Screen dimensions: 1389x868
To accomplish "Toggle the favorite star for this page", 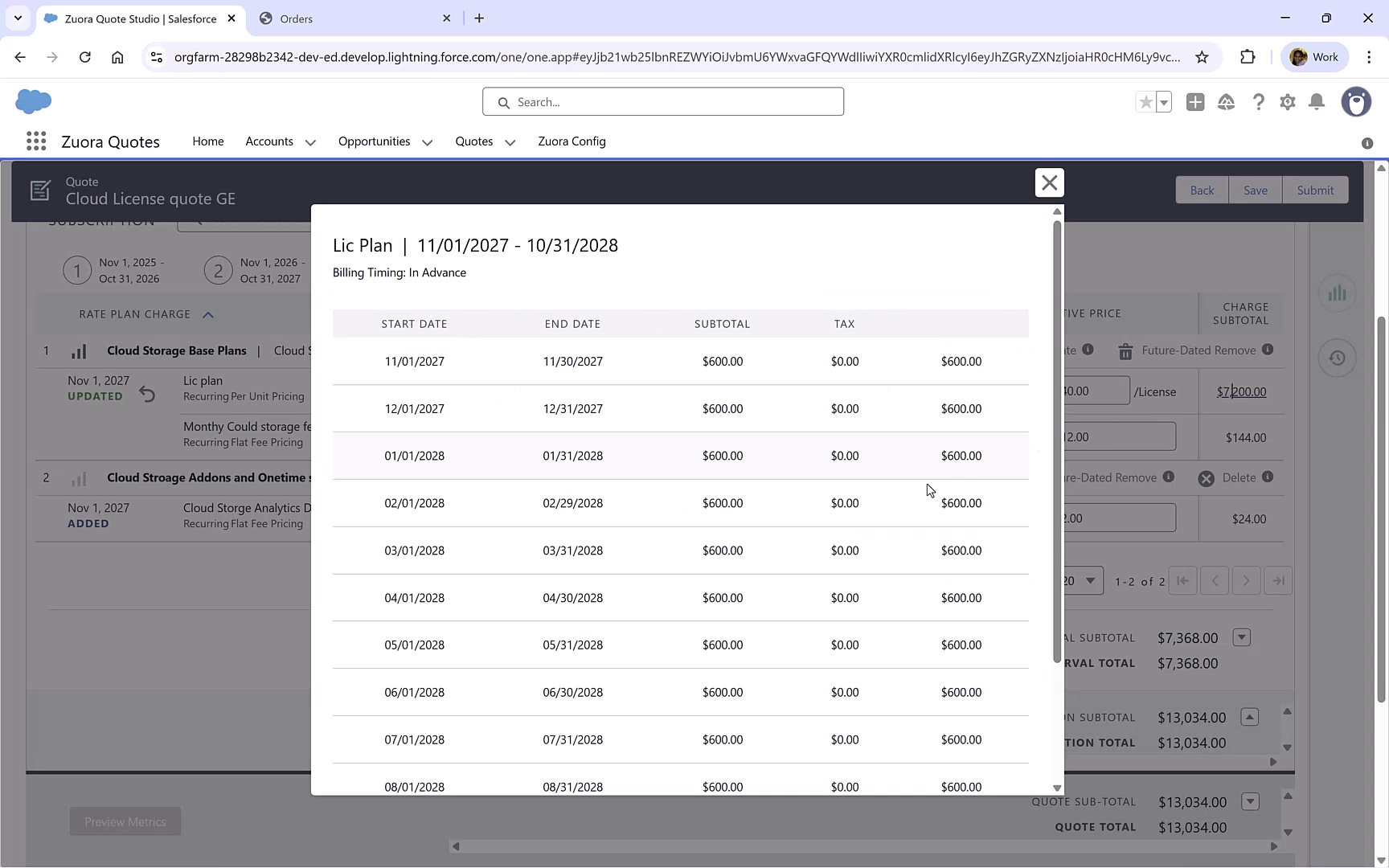I will (x=1145, y=102).
